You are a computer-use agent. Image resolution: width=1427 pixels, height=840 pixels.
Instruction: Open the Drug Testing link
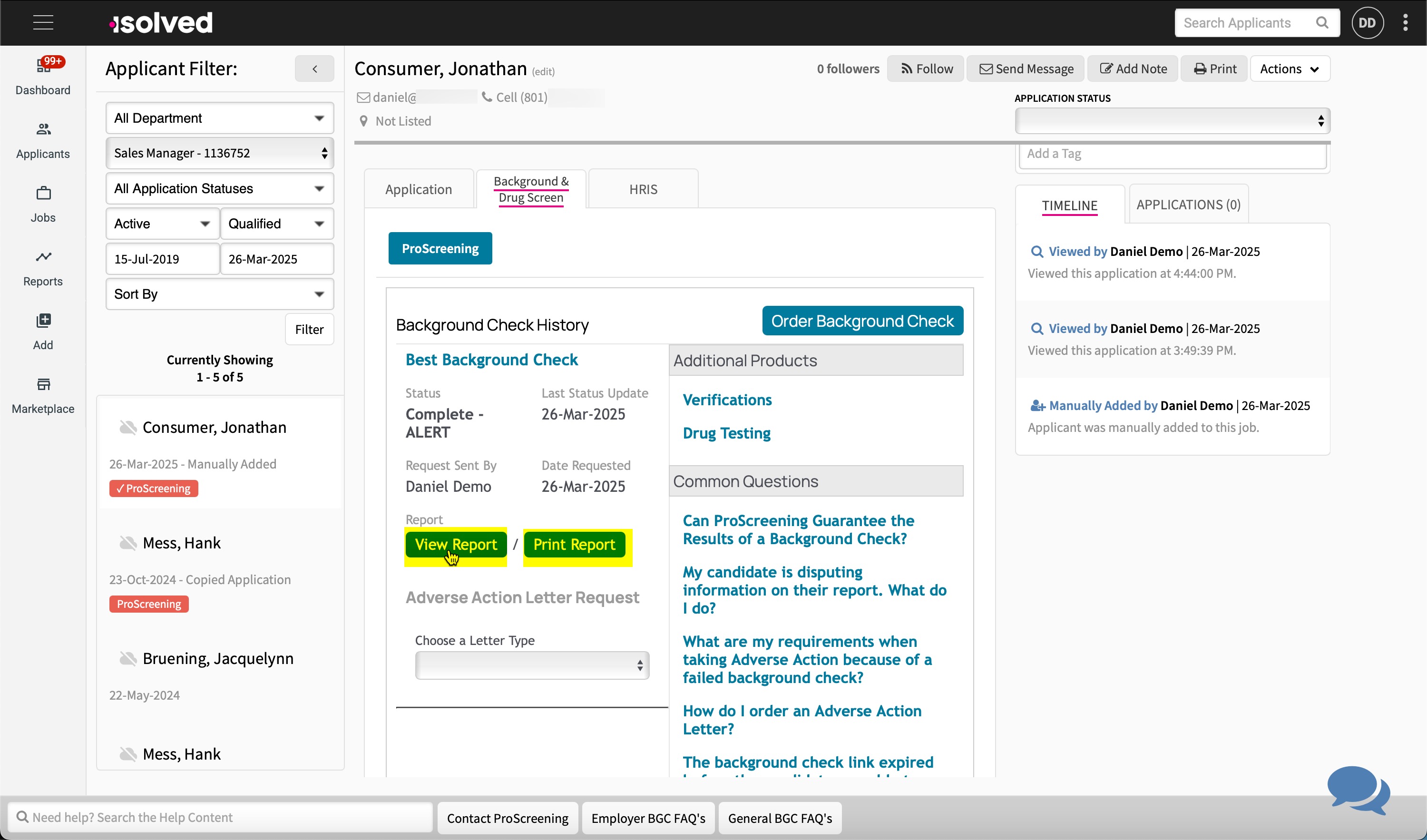coord(726,433)
